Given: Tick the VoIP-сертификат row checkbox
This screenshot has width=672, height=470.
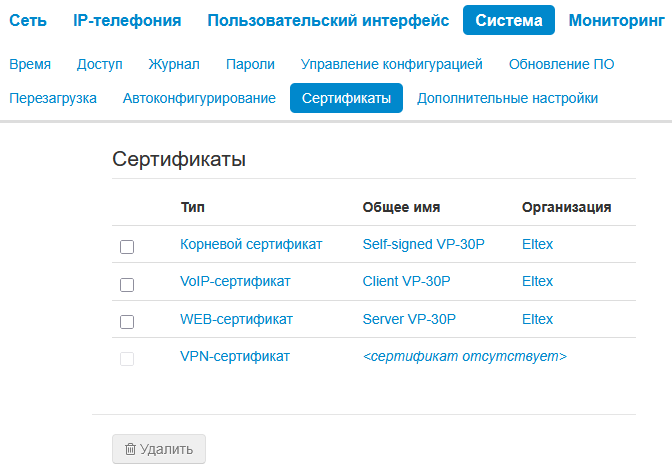Looking at the screenshot, I should 127,285.
